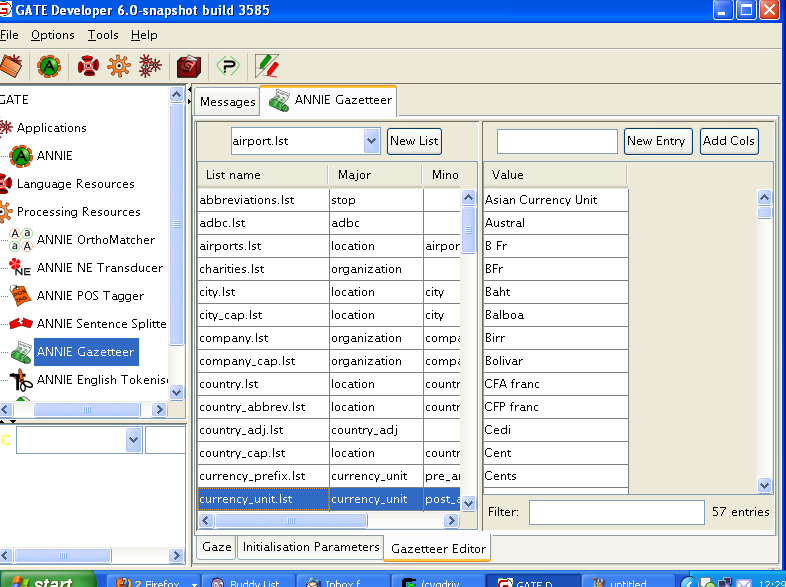Select the Baht value entry
The height and width of the screenshot is (587, 786).
555,292
